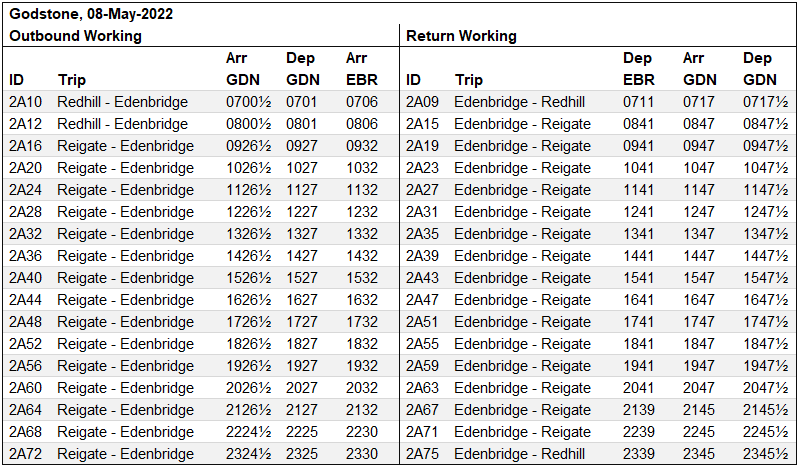Select trip ID 2A10 cell
Image resolution: width=799 pixels, height=467 pixels.
click(x=25, y=102)
